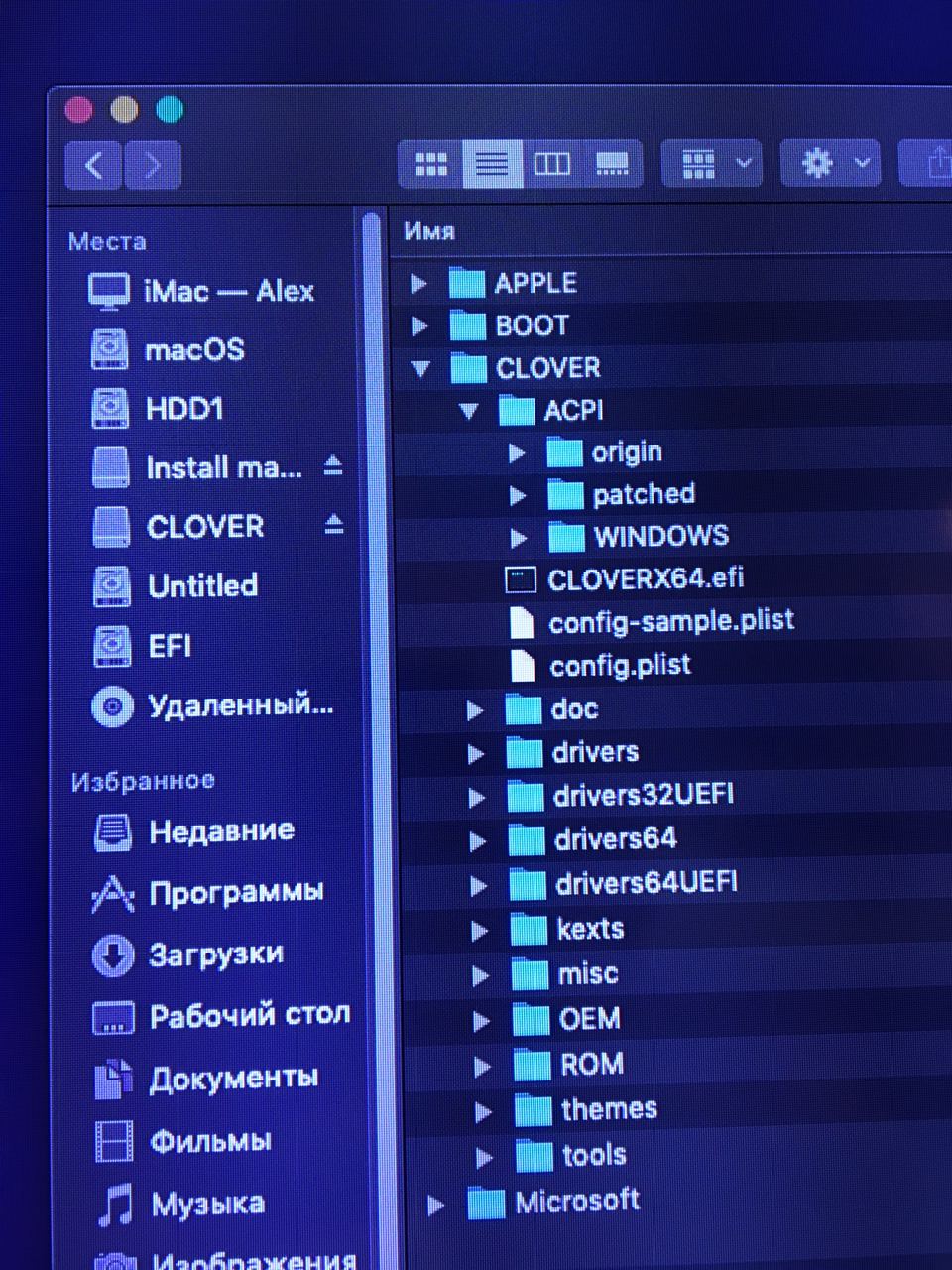Open Удаленный... disc in sidebar
Viewport: 952px width, 1270px height.
[x=213, y=706]
